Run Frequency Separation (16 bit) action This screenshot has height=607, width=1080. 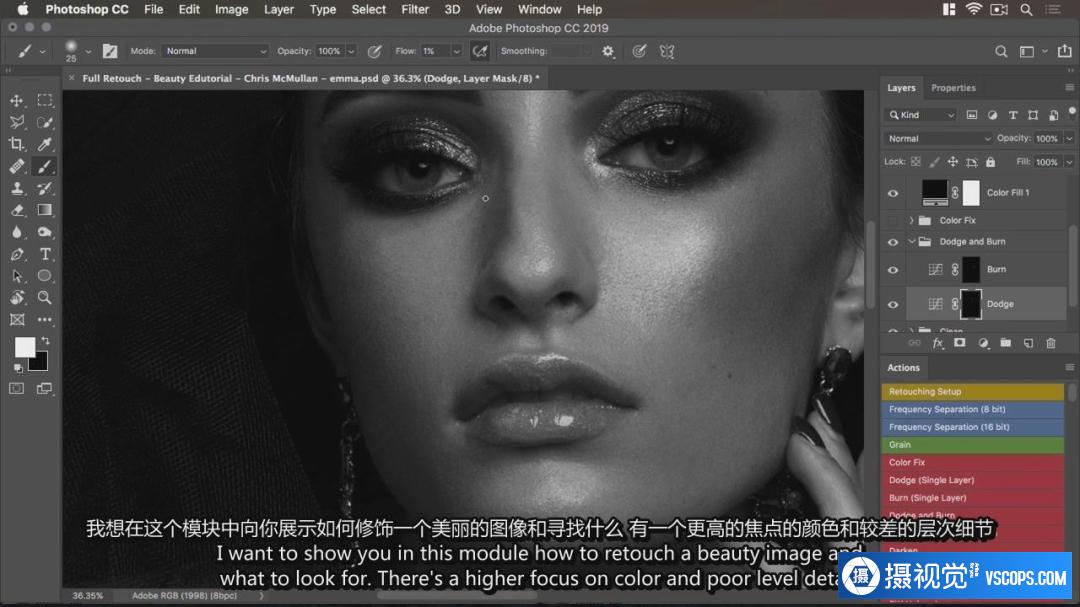tap(973, 427)
